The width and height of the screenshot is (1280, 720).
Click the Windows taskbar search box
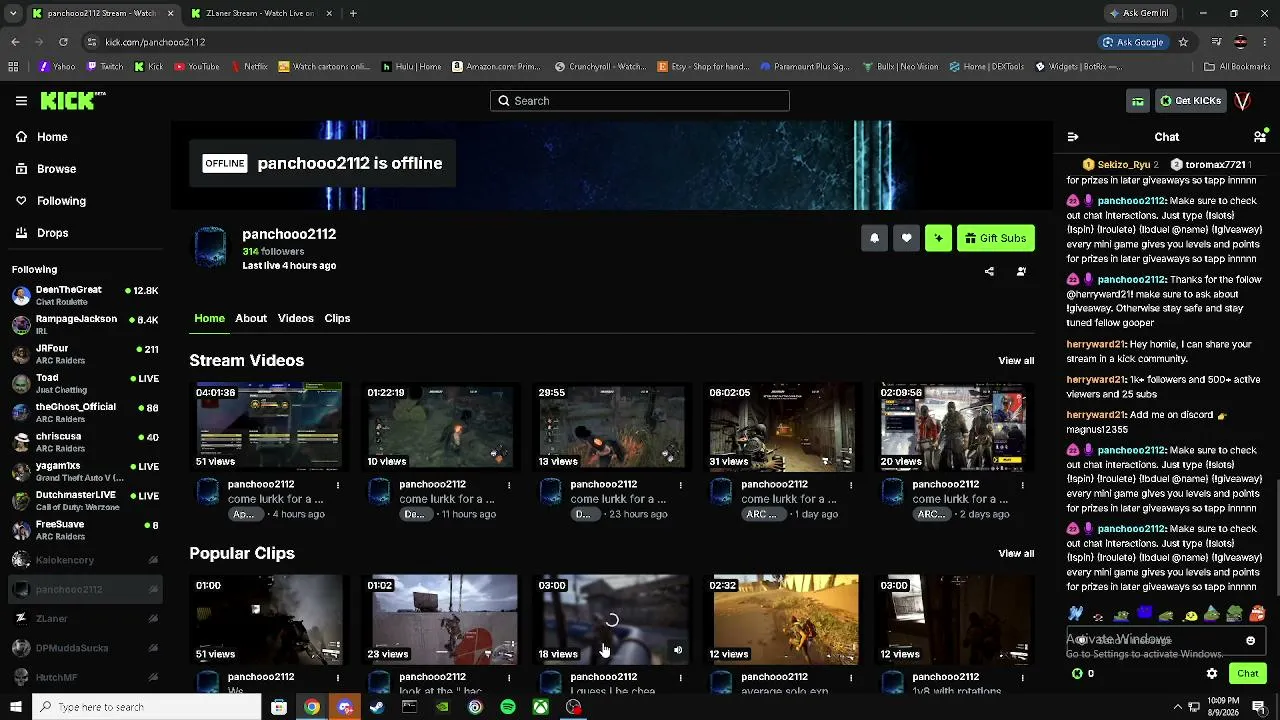click(x=146, y=707)
